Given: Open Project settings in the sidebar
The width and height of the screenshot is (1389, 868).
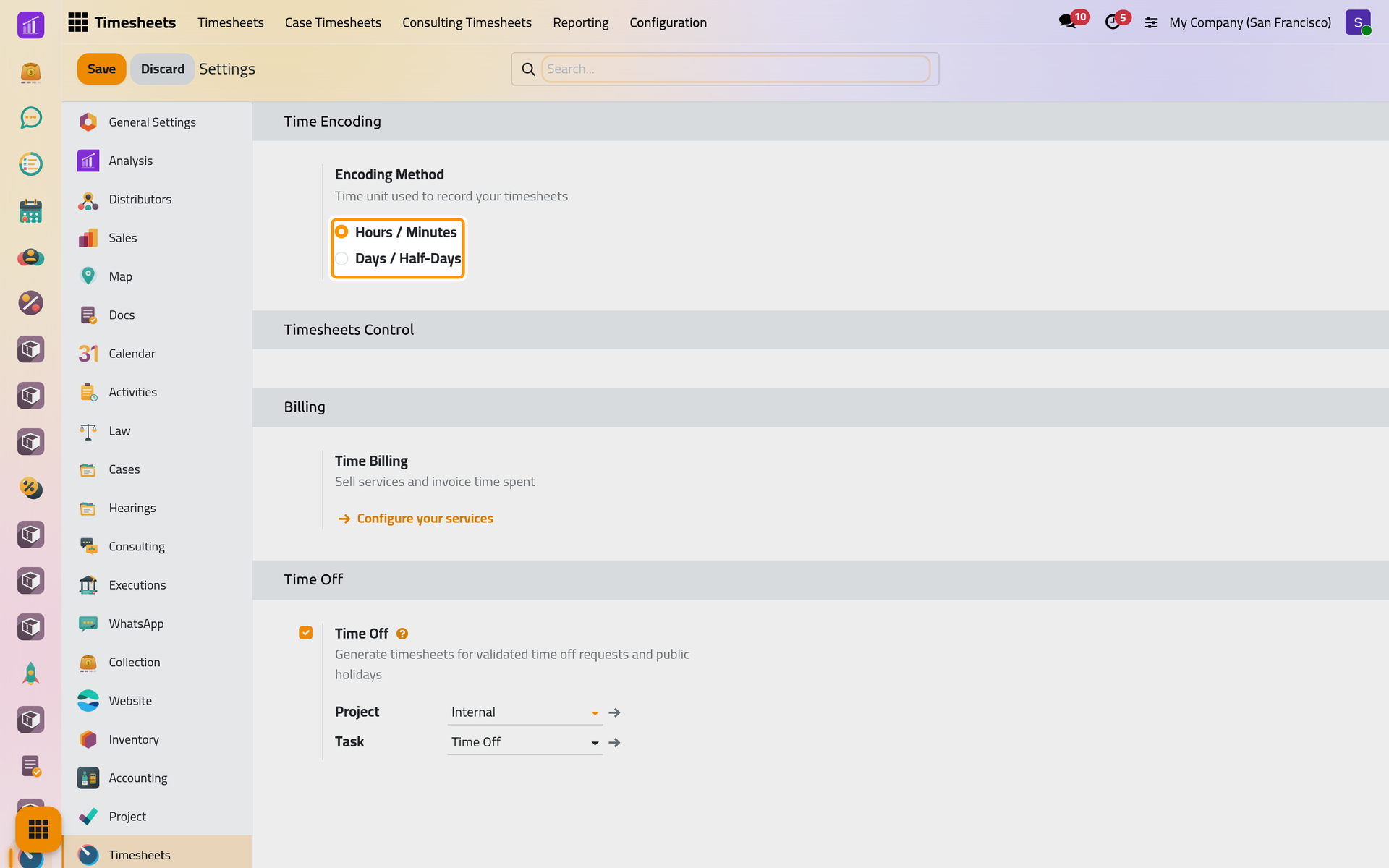Looking at the screenshot, I should [x=157, y=817].
